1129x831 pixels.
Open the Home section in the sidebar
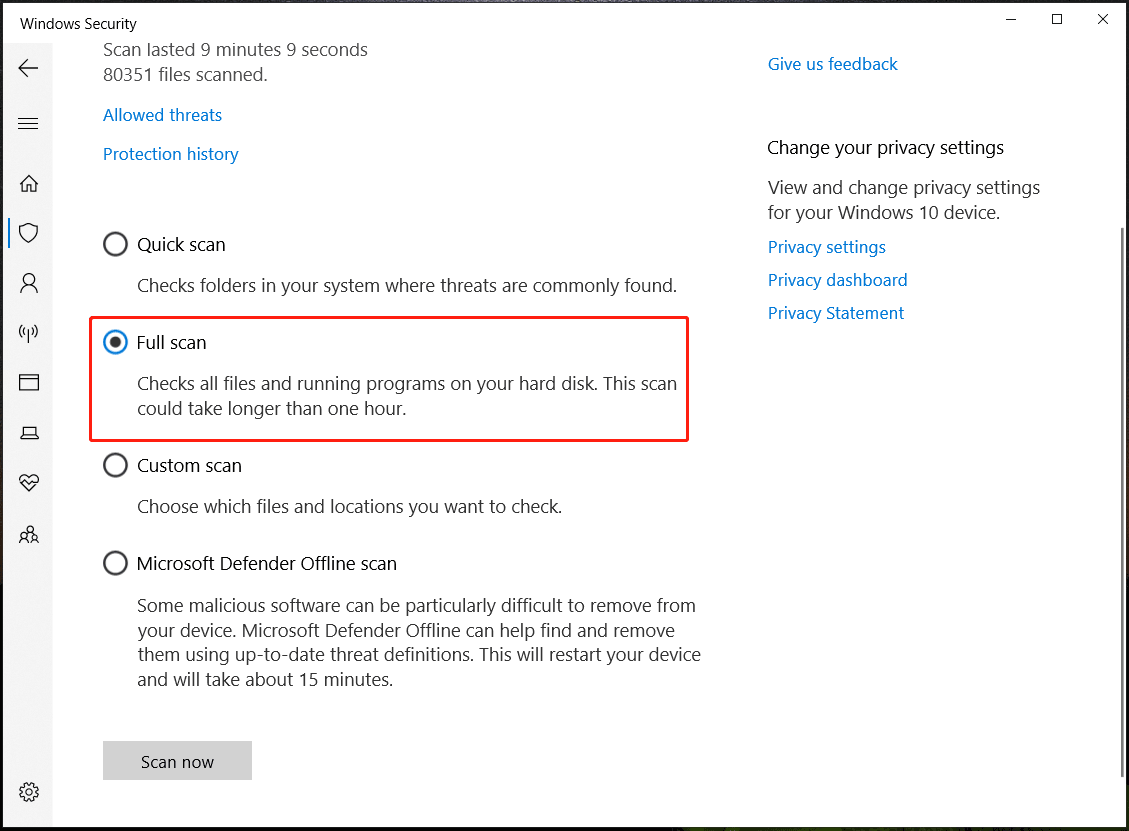28,183
